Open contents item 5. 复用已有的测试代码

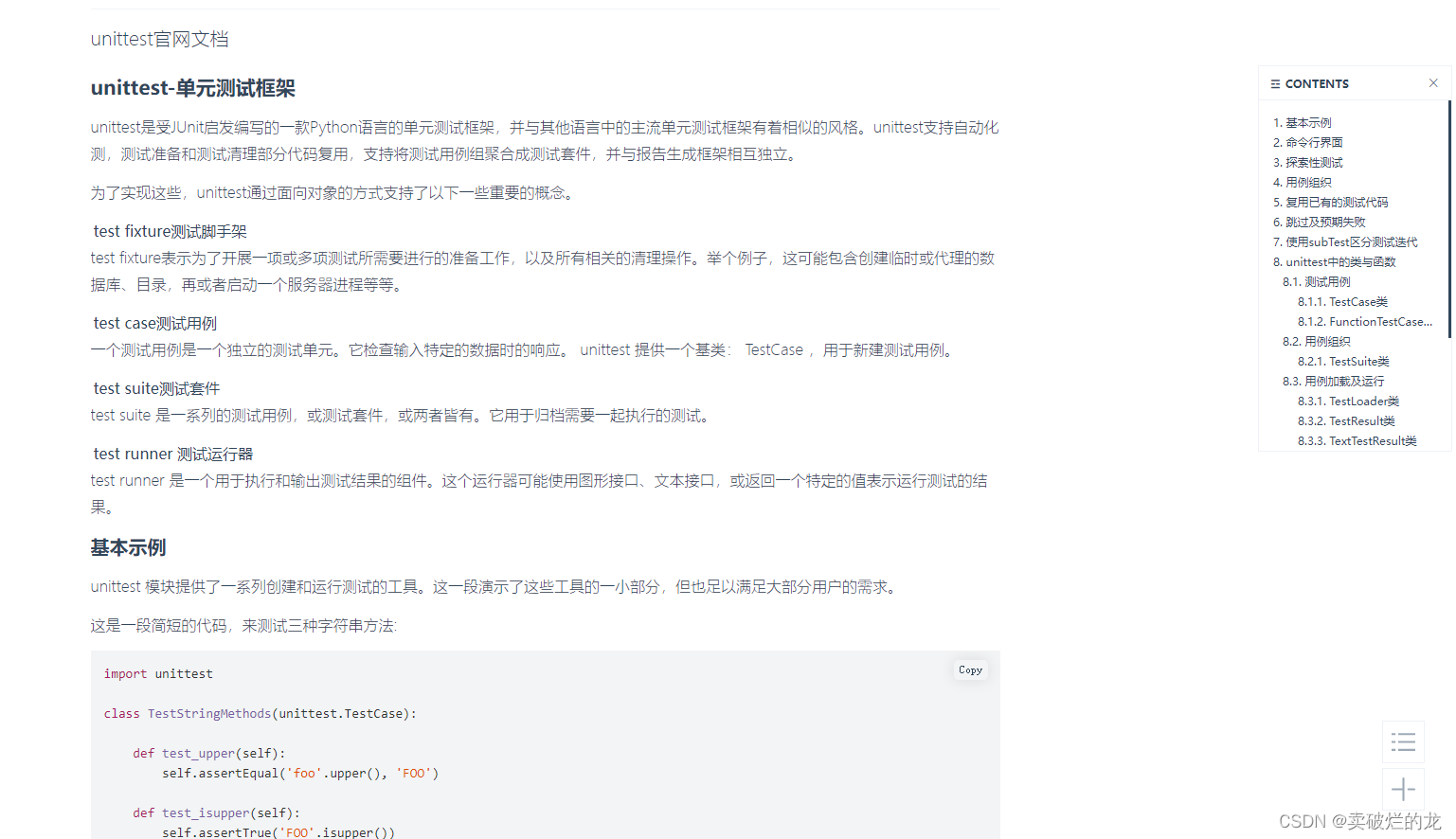click(1330, 202)
